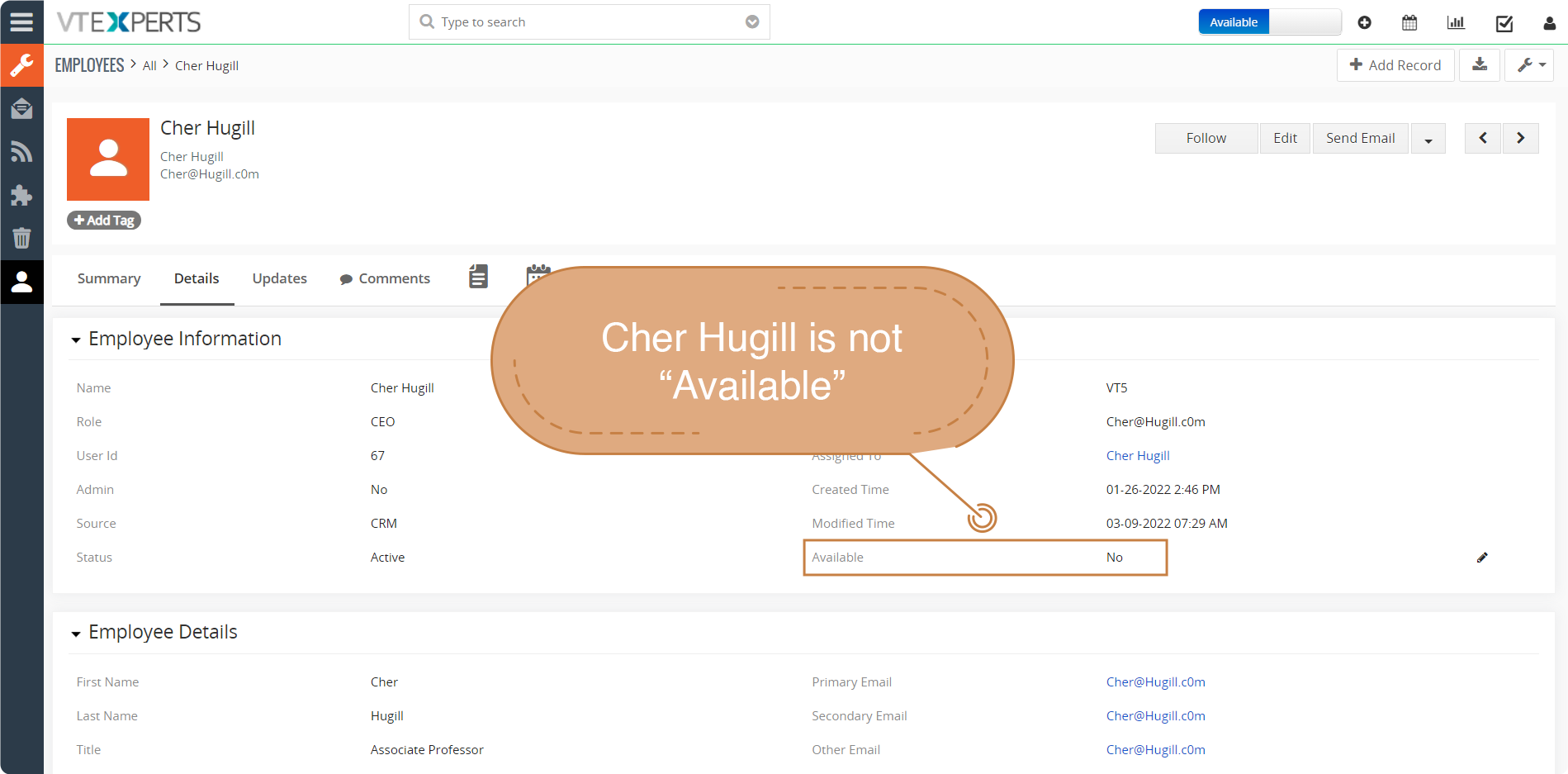Click the Add Tag button
This screenshot has width=1568, height=774.
[x=104, y=221]
